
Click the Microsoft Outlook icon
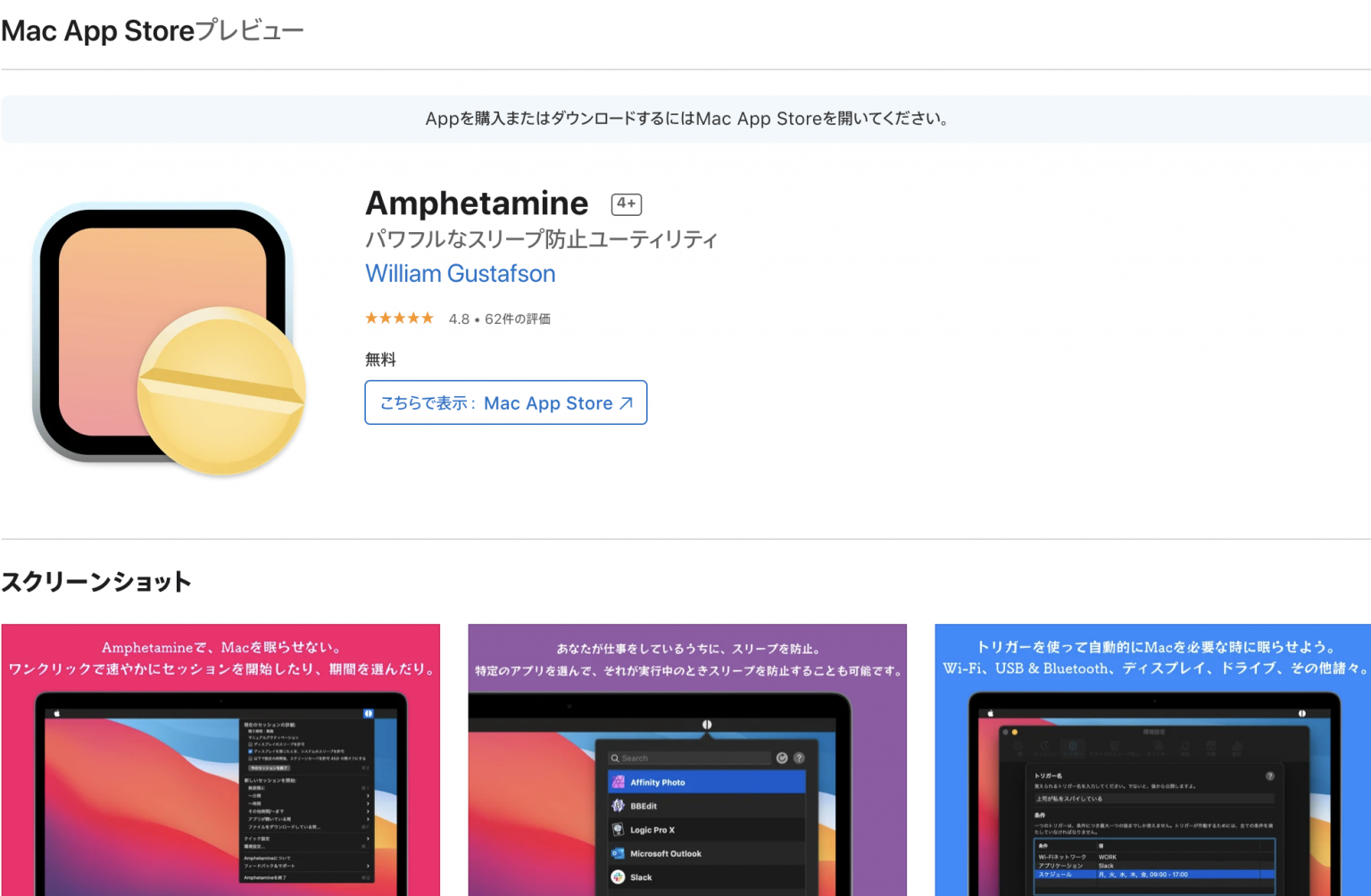[618, 854]
